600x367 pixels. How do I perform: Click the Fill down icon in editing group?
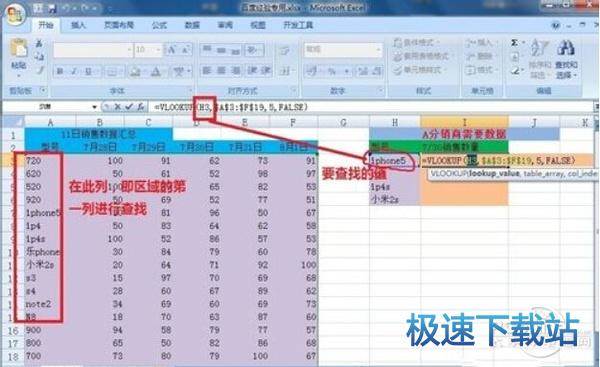pyautogui.click(x=515, y=57)
